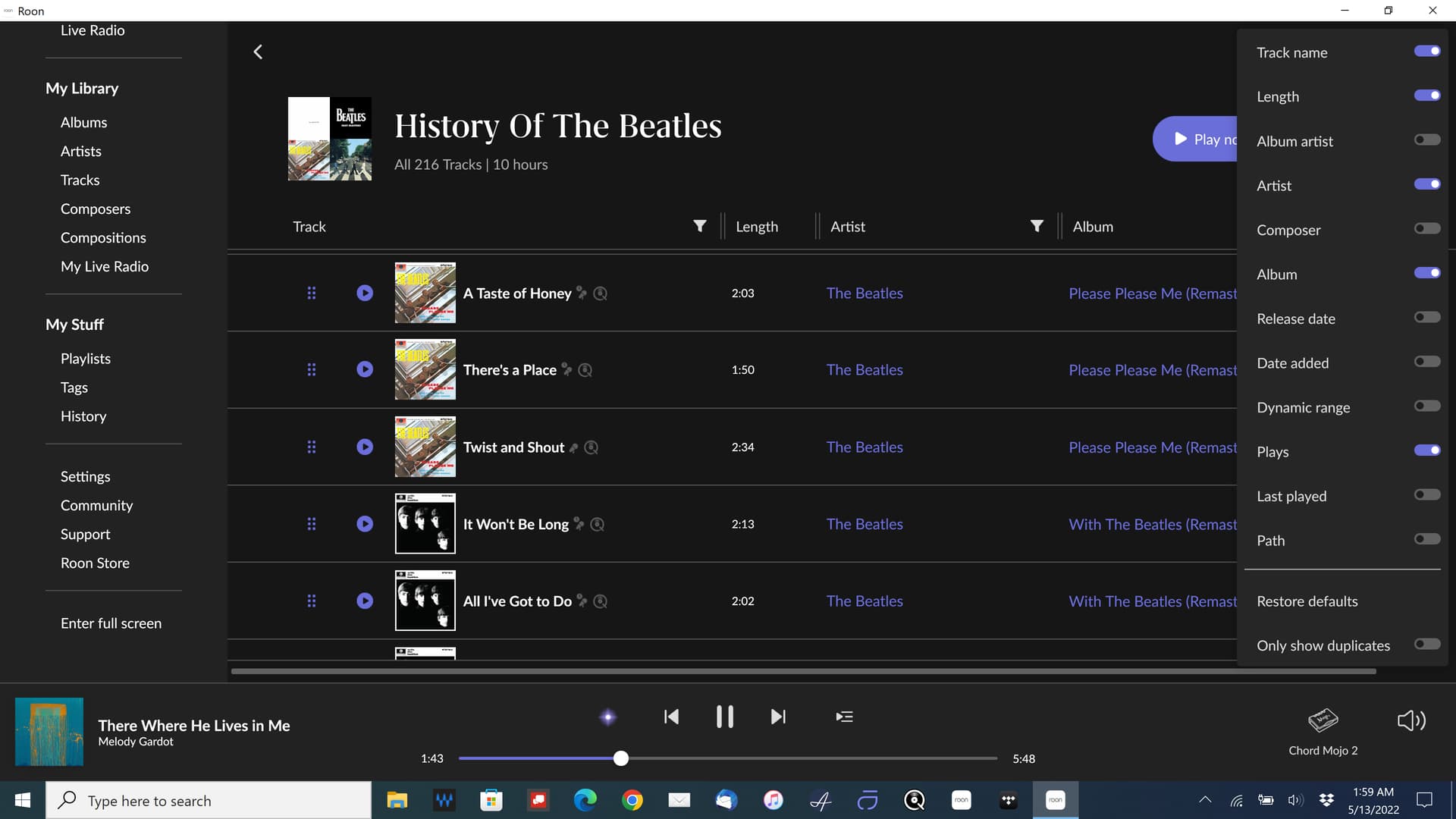Show hidden system tray icons
This screenshot has width=1456, height=819.
click(1204, 800)
